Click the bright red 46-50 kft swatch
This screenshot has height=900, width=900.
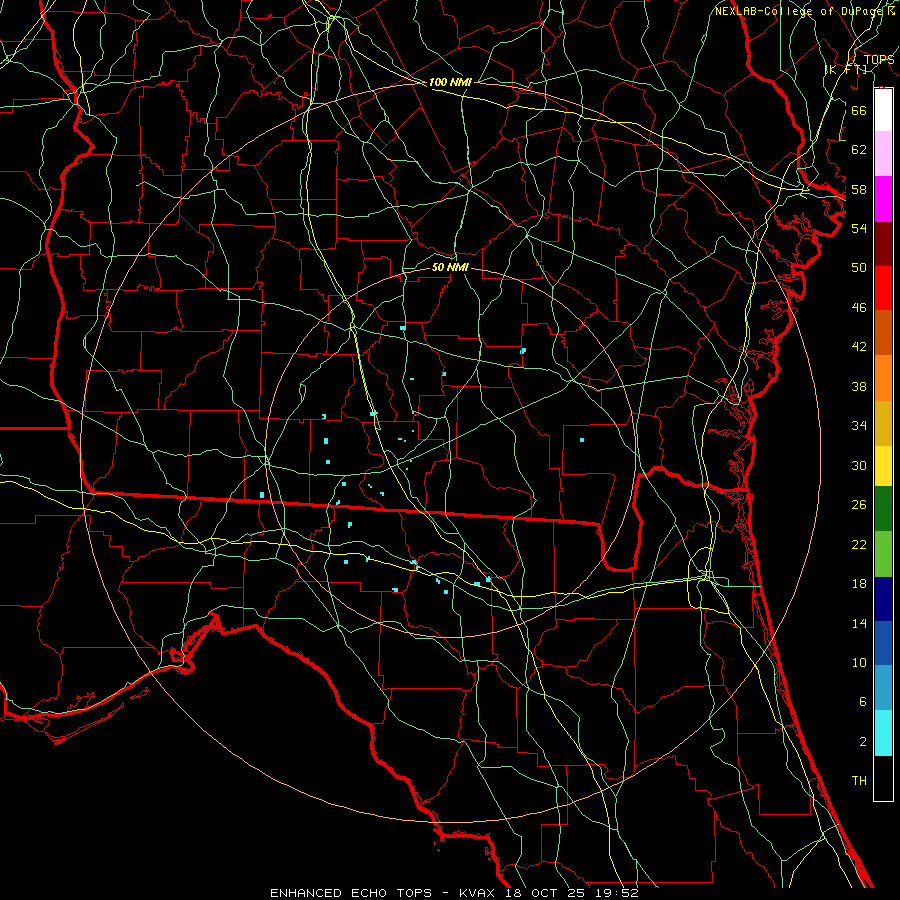click(883, 288)
